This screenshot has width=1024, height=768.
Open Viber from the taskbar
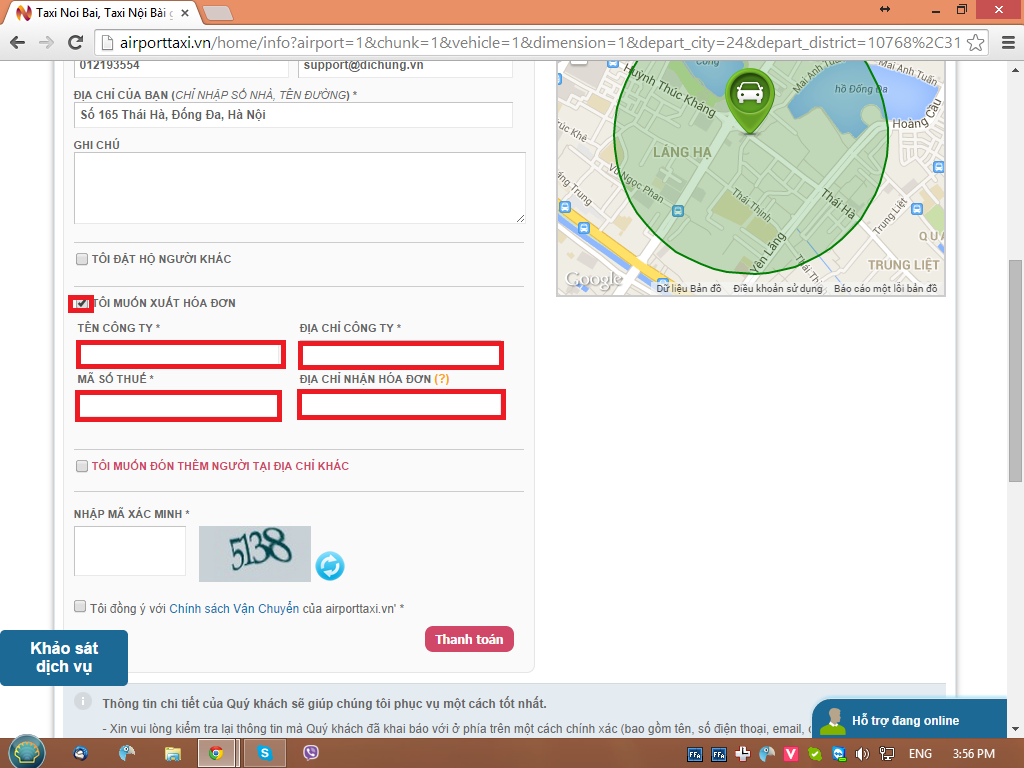tap(311, 753)
